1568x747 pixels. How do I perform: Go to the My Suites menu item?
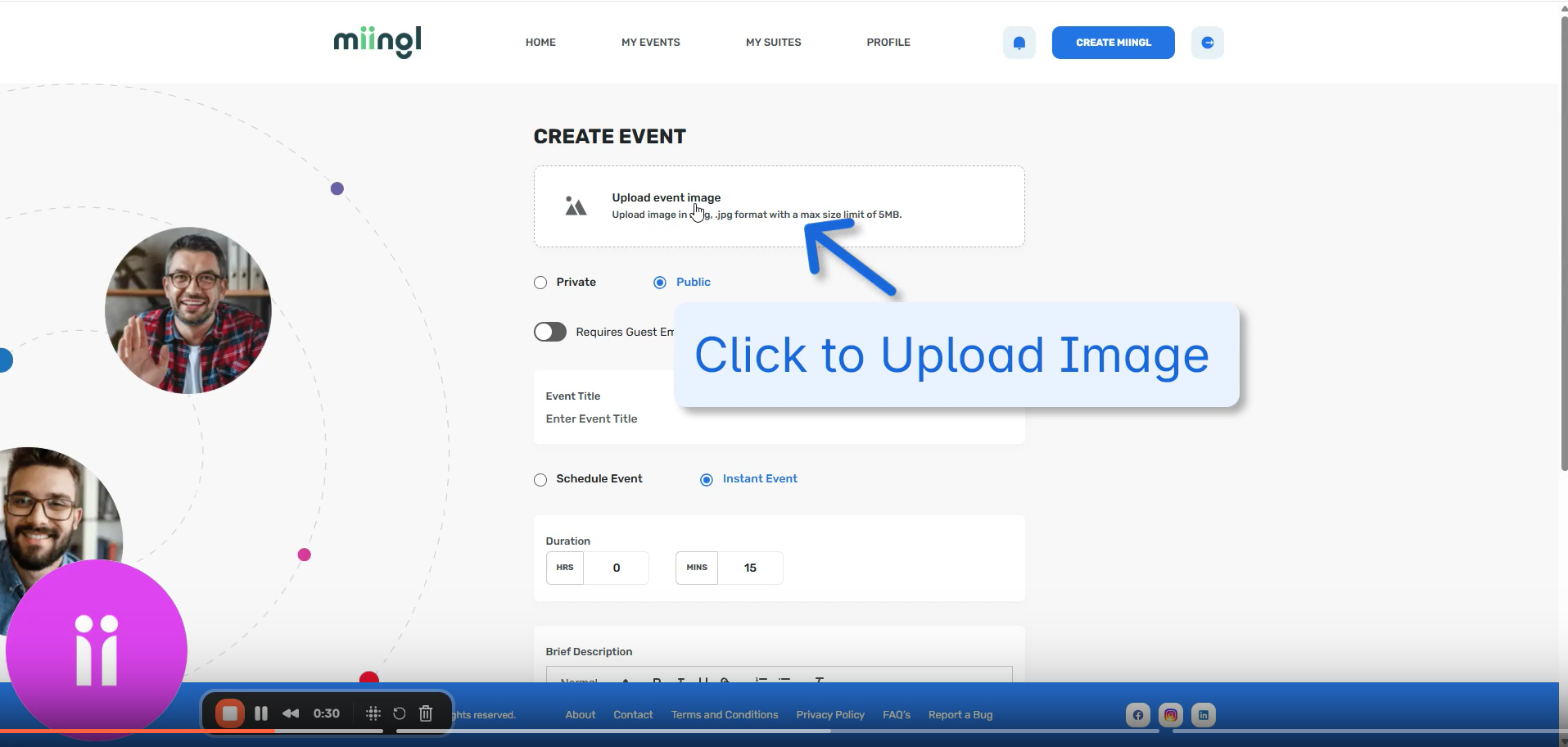point(773,43)
